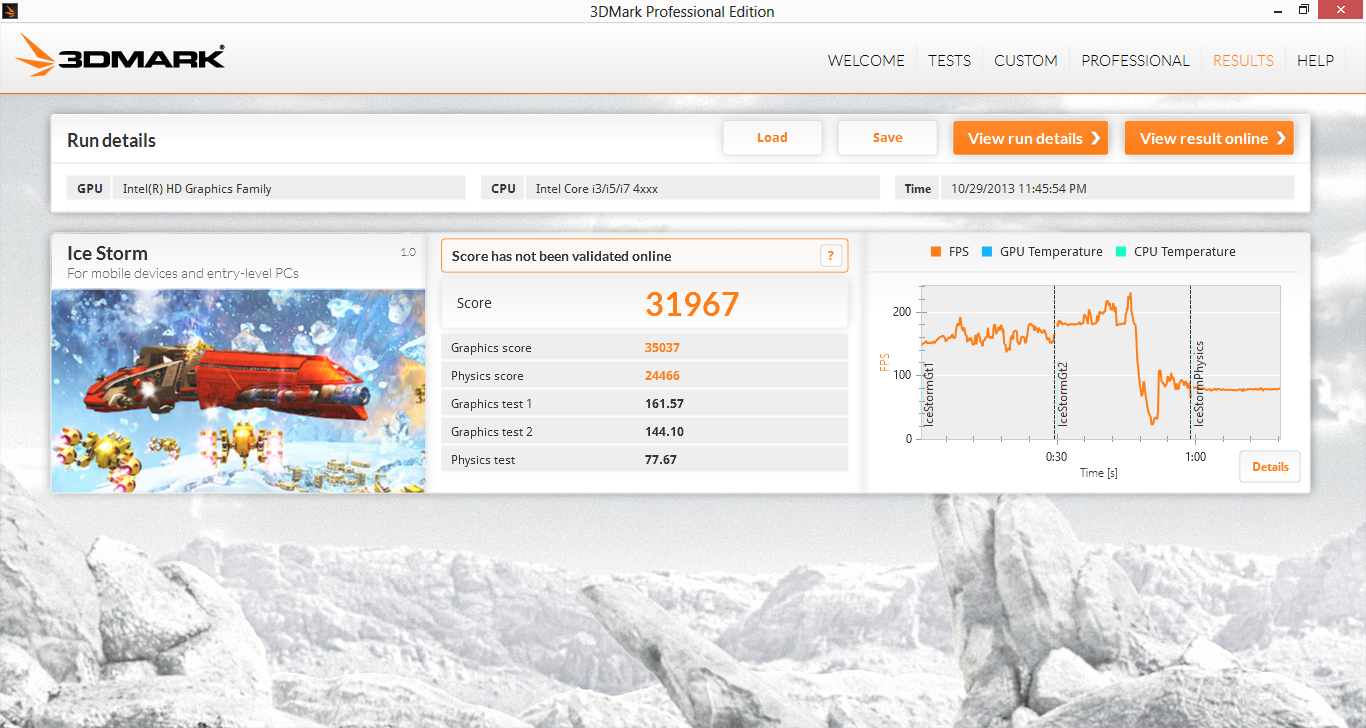Image resolution: width=1366 pixels, height=728 pixels.
Task: Switch to the TESTS tab
Action: point(949,61)
